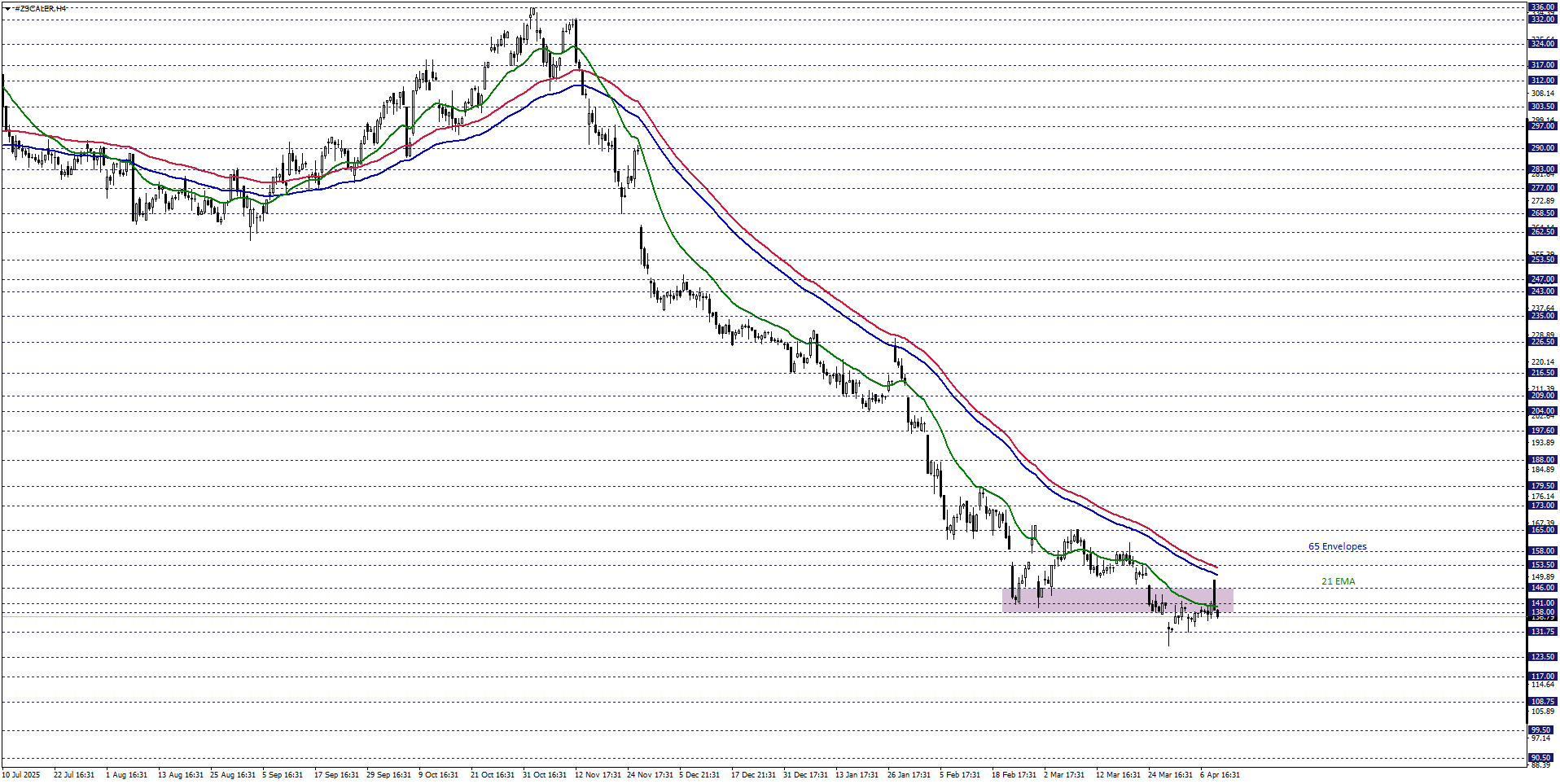This screenshot has width=1560, height=784.
Task: Click the 90.50 price level label
Action: pos(1542,758)
